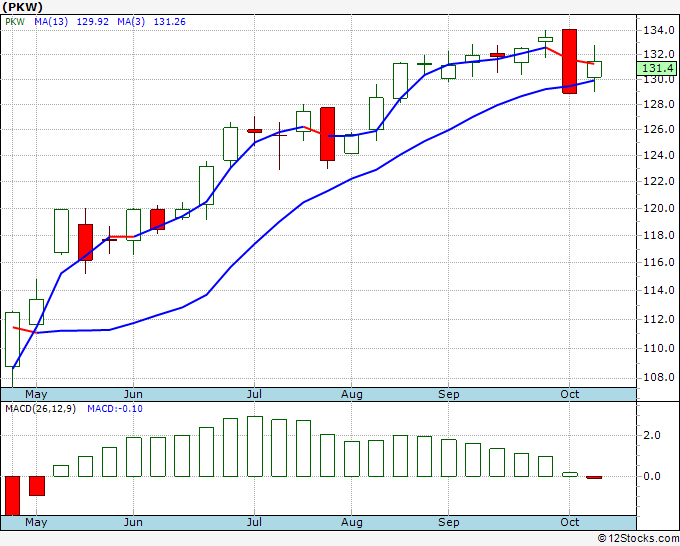Image resolution: width=680 pixels, height=546 pixels.
Task: Click the MACD(26,12,9) indicator label
Action: pos(40,409)
